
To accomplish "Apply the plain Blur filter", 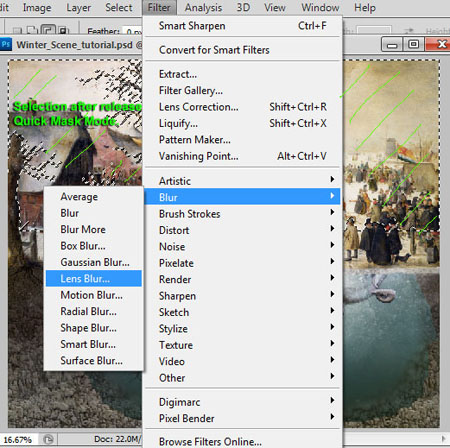I will (x=94, y=213).
